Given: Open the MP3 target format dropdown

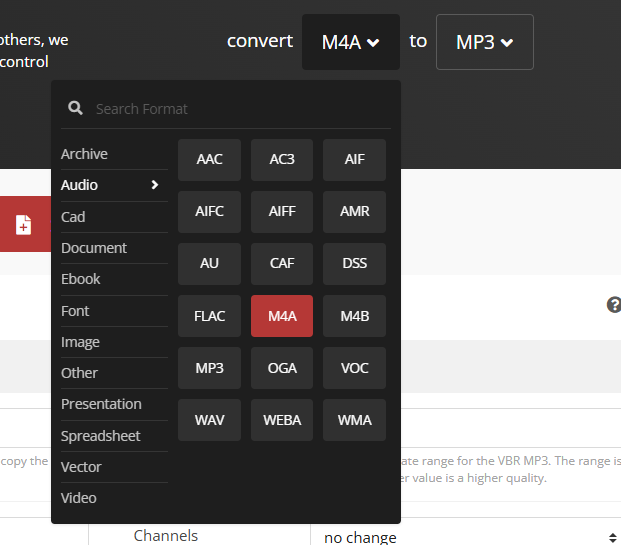Looking at the screenshot, I should (484, 42).
